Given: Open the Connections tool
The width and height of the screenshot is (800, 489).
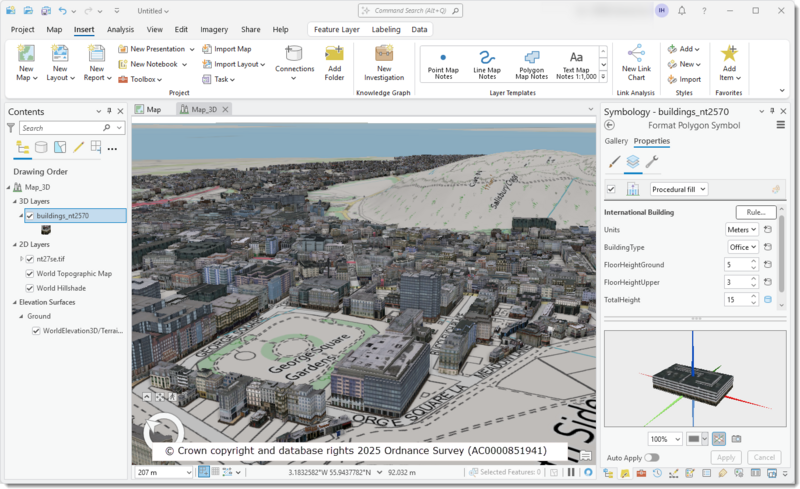Looking at the screenshot, I should 294,62.
